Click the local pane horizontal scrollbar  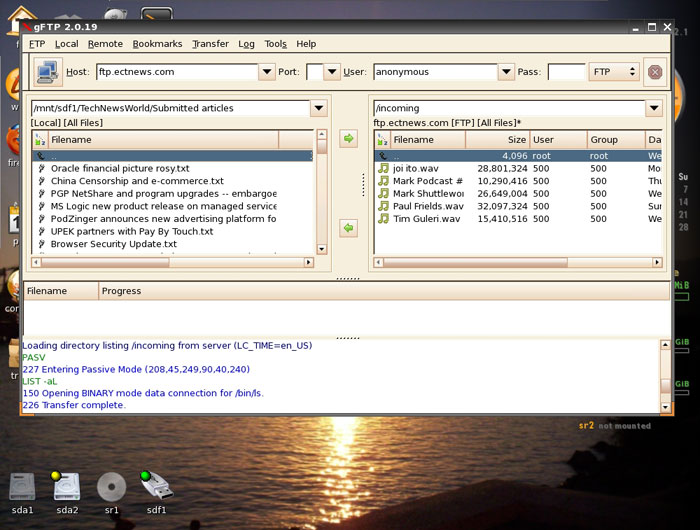coord(172,263)
